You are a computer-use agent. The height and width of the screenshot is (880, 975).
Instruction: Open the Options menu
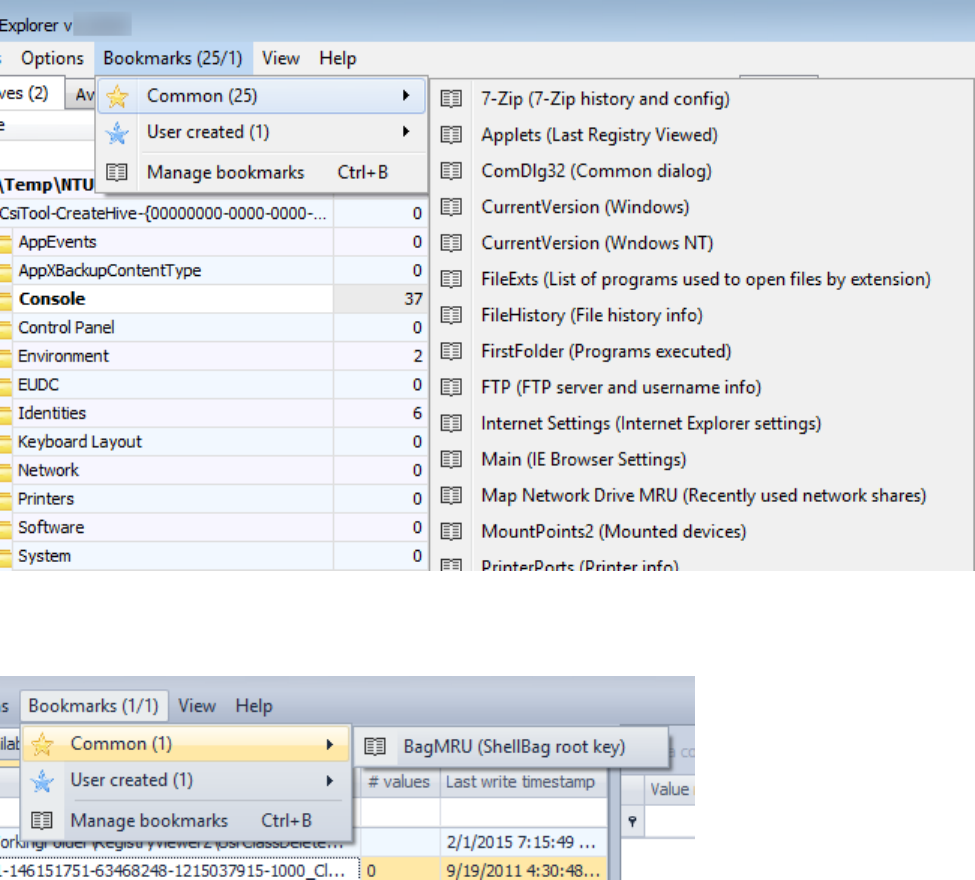click(52, 58)
